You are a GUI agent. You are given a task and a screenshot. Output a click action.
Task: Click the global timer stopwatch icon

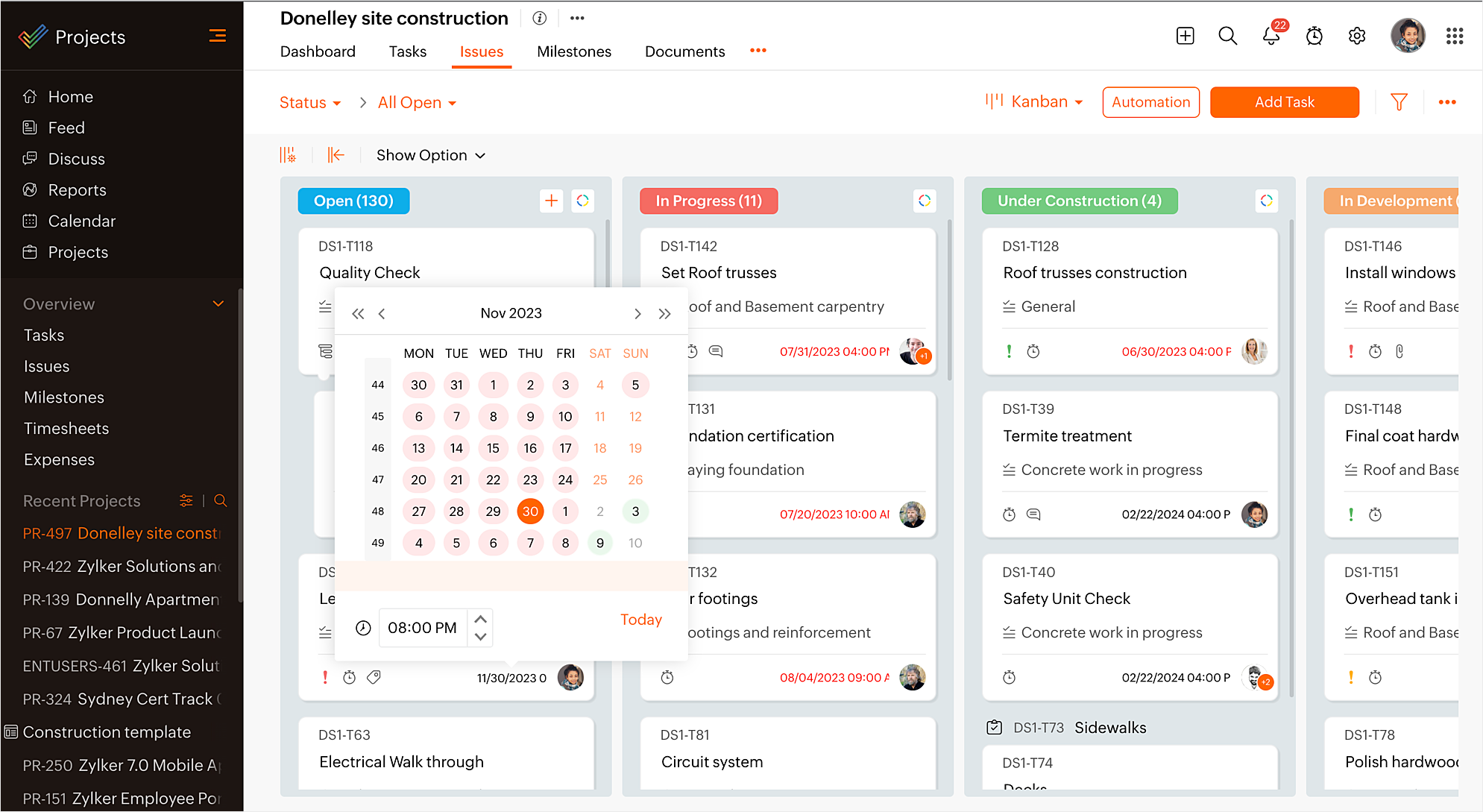click(x=1314, y=36)
